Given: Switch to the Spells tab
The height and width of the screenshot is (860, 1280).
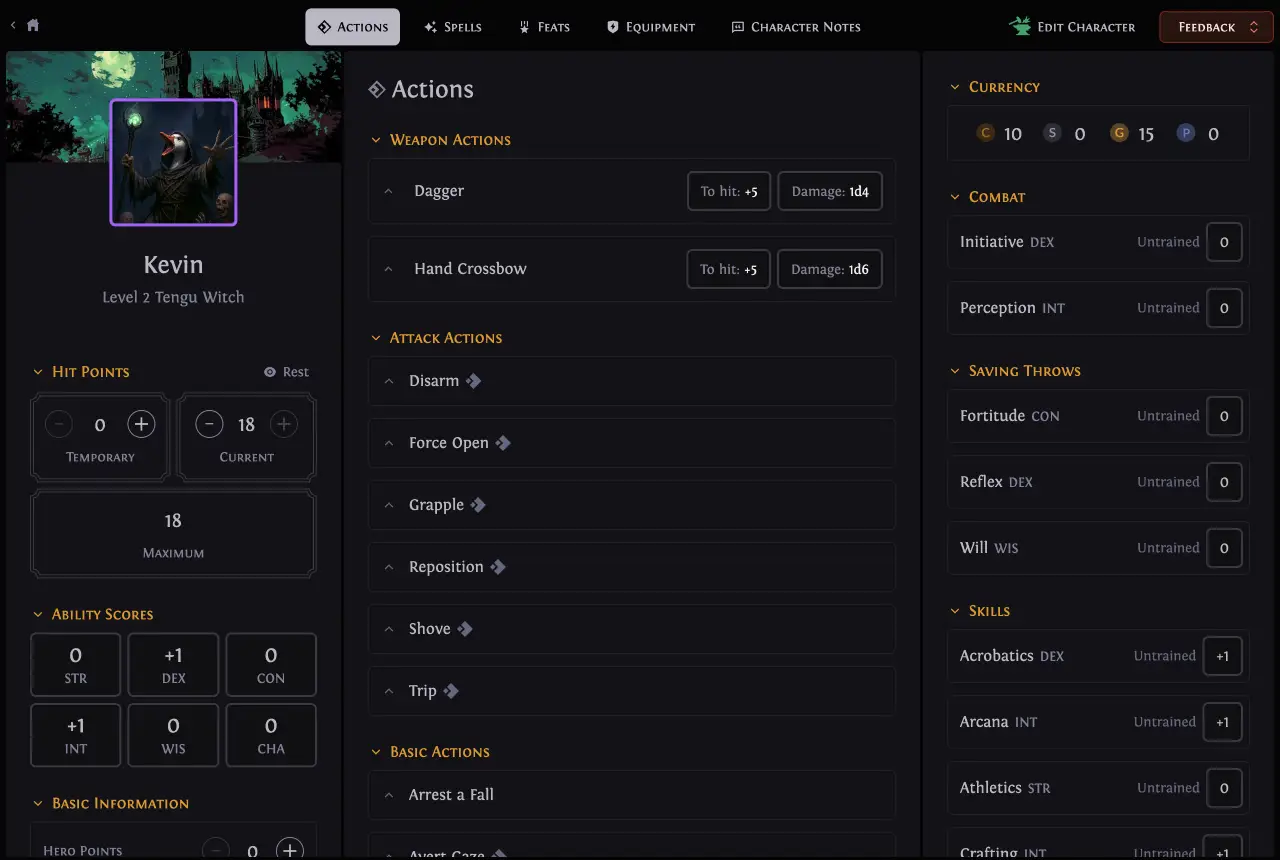Looking at the screenshot, I should pyautogui.click(x=453, y=27).
